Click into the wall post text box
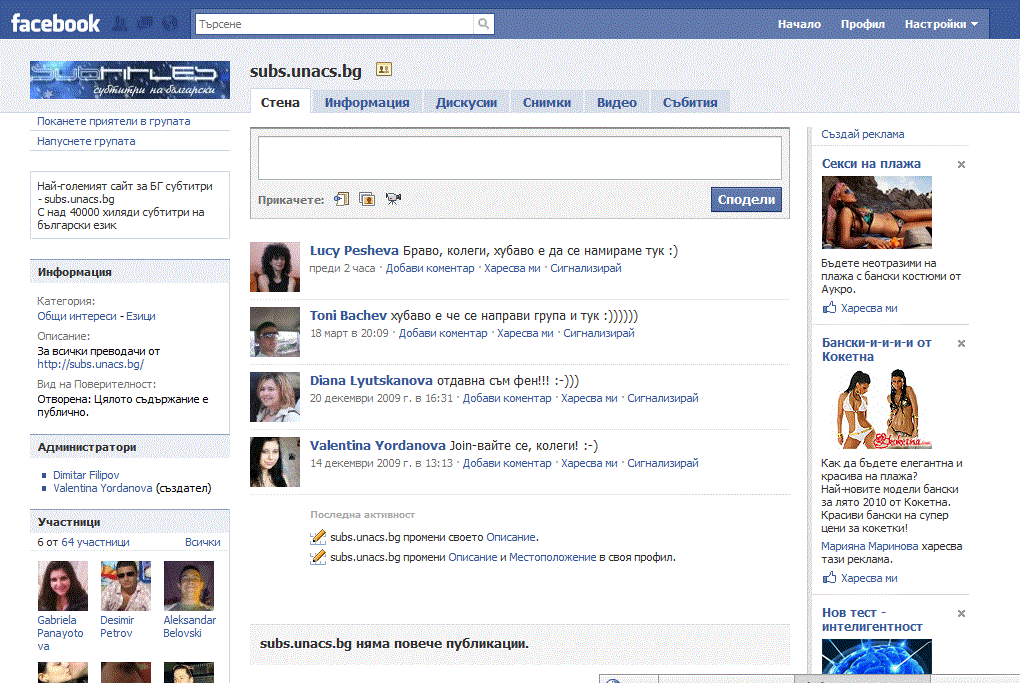 click(520, 157)
